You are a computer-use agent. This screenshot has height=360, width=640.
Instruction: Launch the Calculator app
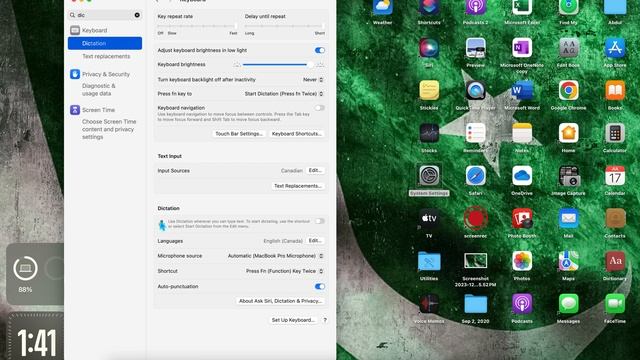pyautogui.click(x=615, y=133)
